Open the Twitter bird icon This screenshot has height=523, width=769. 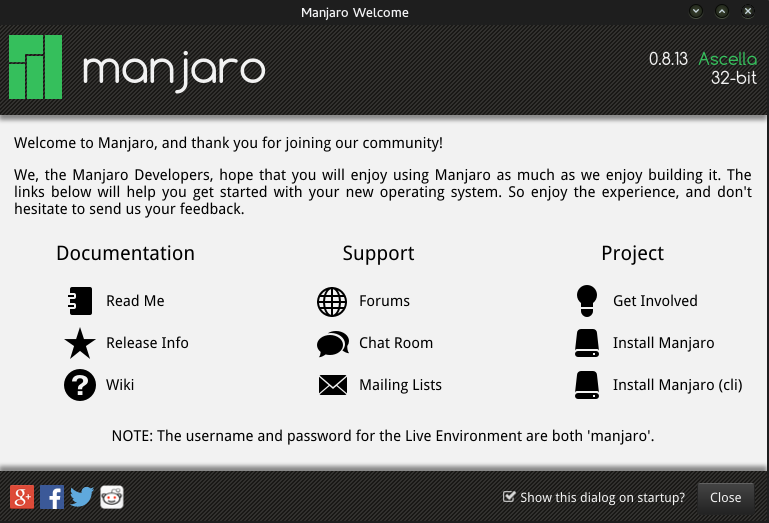[x=82, y=497]
